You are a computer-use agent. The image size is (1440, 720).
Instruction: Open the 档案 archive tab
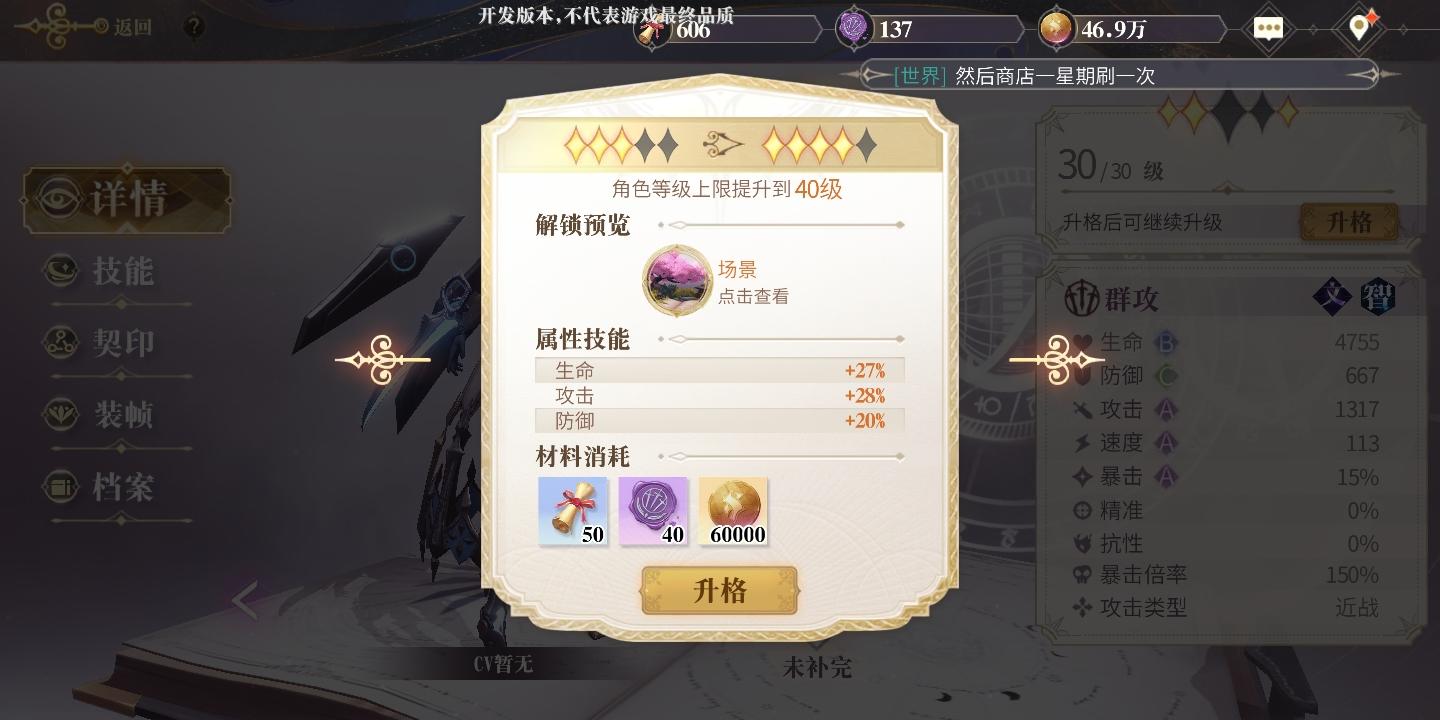click(120, 488)
